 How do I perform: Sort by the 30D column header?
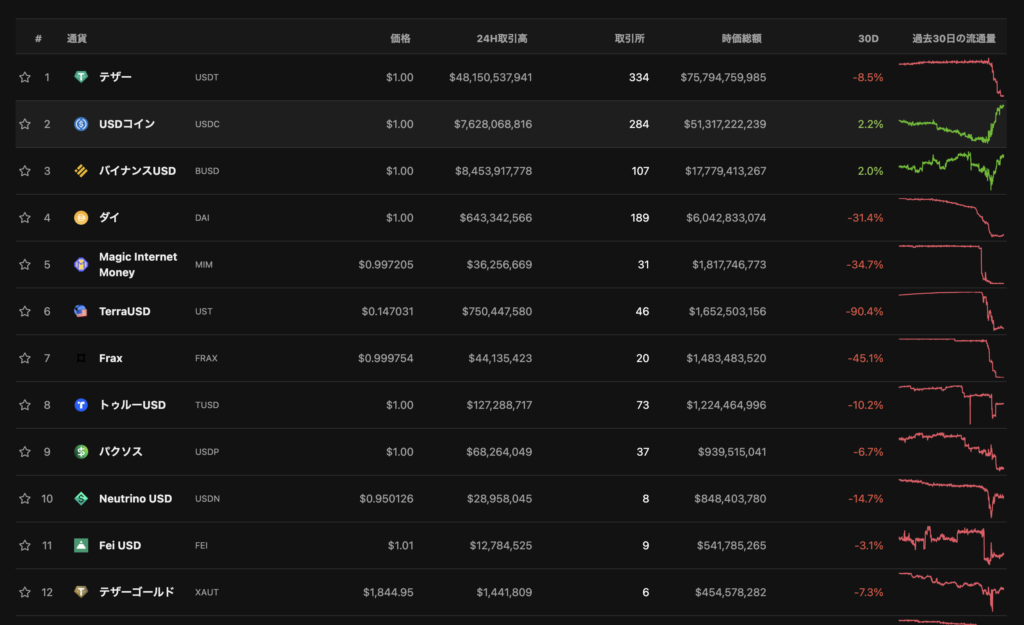point(868,39)
